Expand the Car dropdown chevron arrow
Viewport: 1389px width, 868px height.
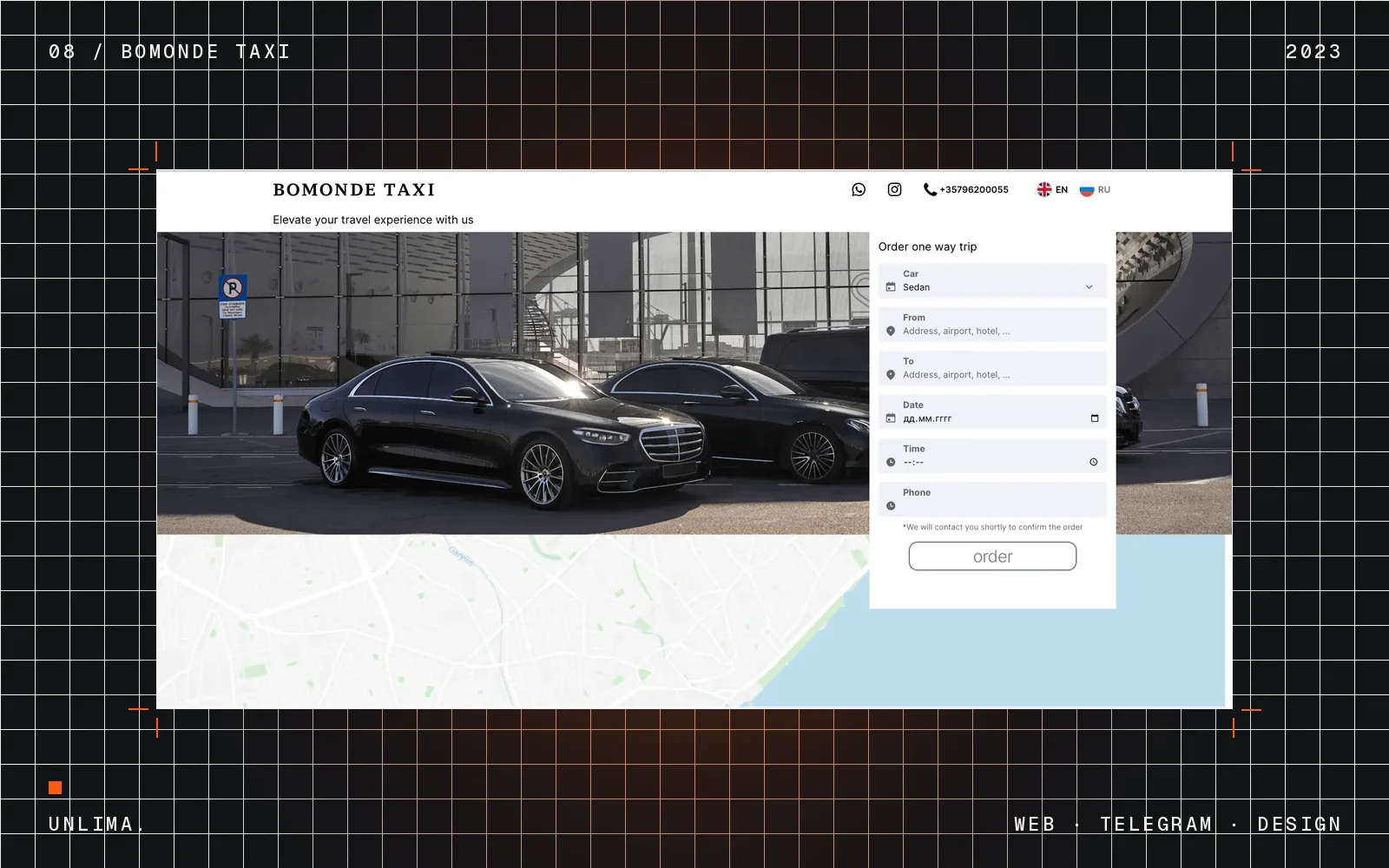coord(1089,287)
